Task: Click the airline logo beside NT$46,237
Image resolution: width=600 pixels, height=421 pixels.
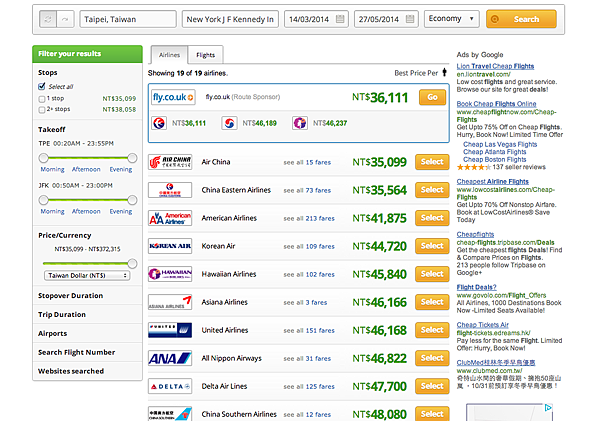Action: coord(300,123)
